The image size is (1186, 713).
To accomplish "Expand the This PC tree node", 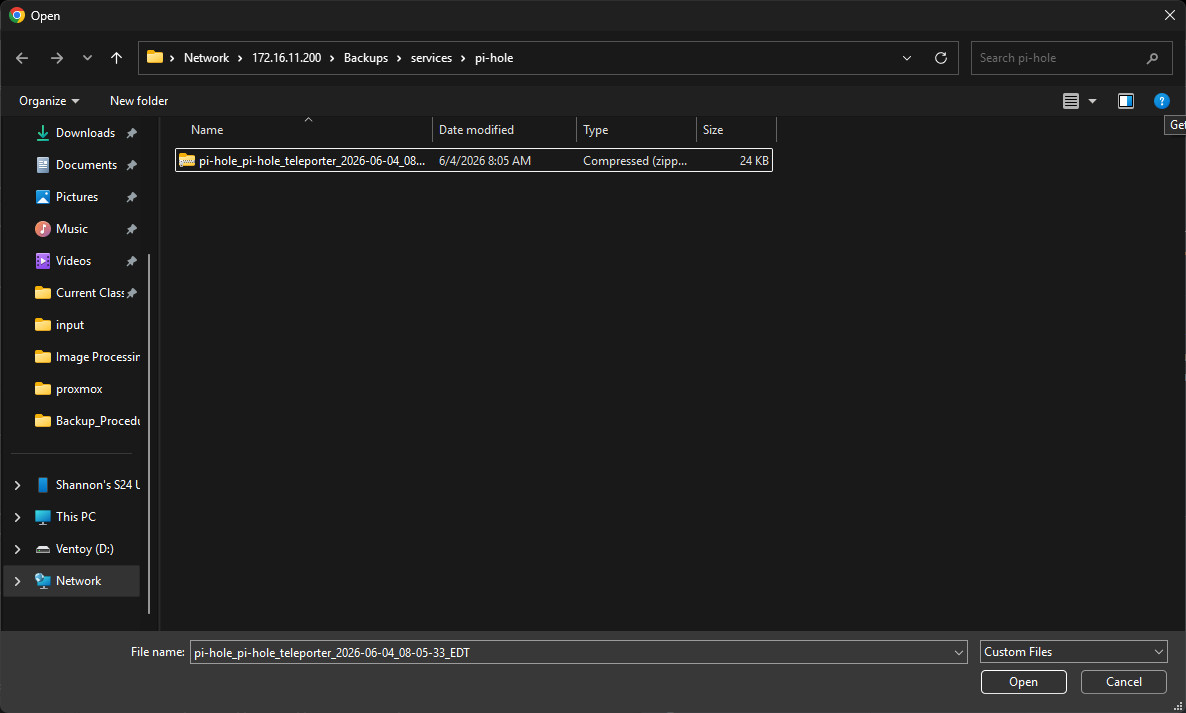I will pos(17,517).
